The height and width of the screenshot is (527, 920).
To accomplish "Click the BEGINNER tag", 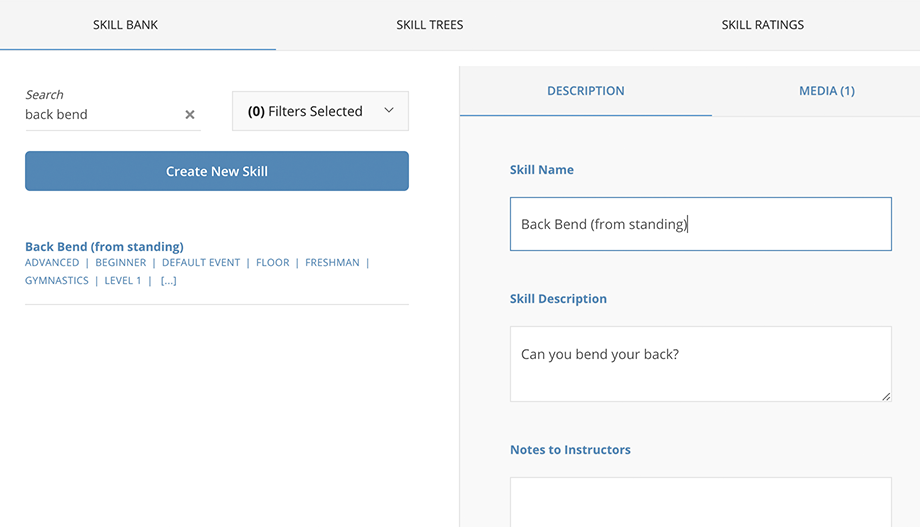I will click(120, 262).
